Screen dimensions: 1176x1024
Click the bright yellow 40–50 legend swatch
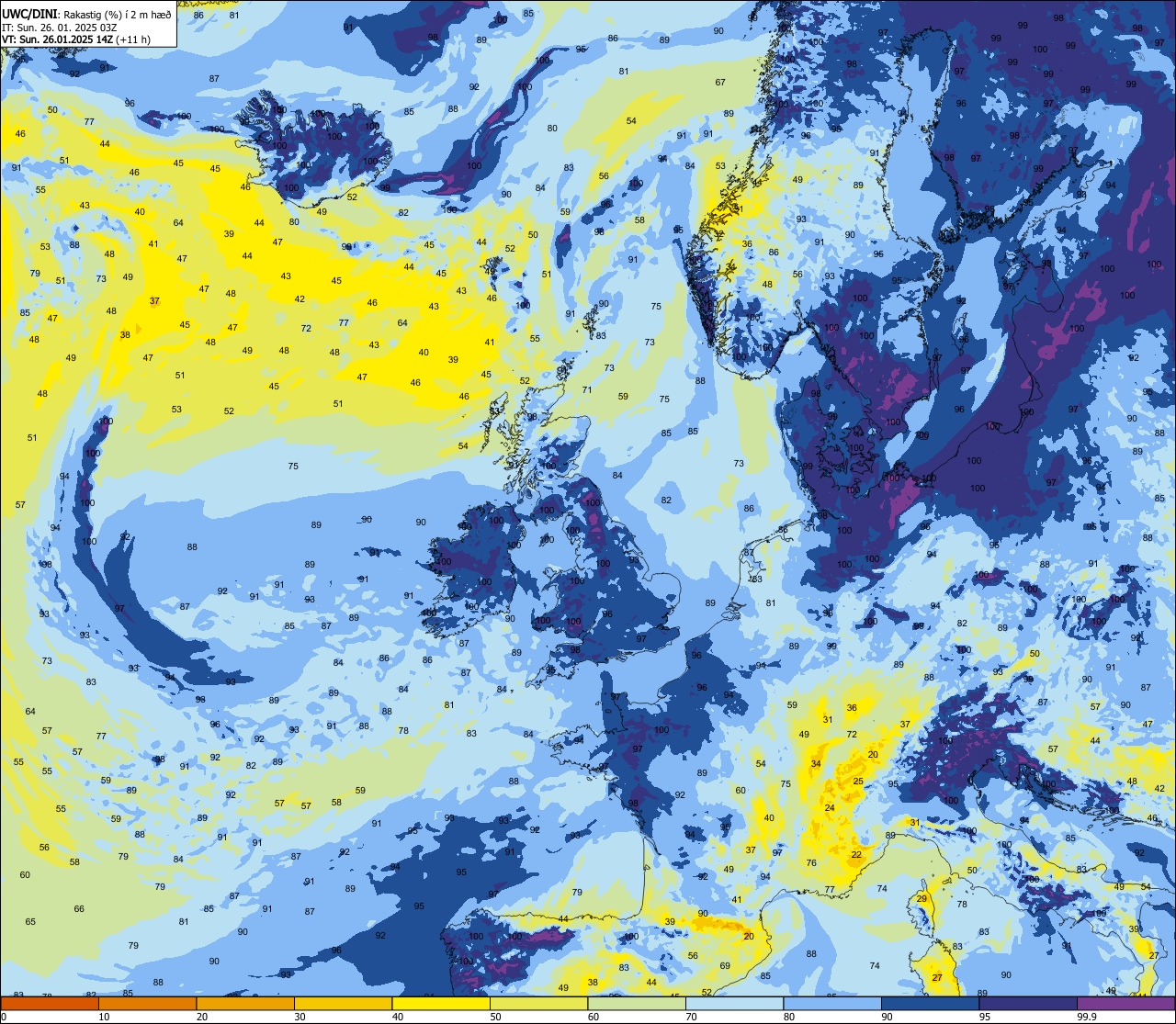click(x=441, y=1004)
